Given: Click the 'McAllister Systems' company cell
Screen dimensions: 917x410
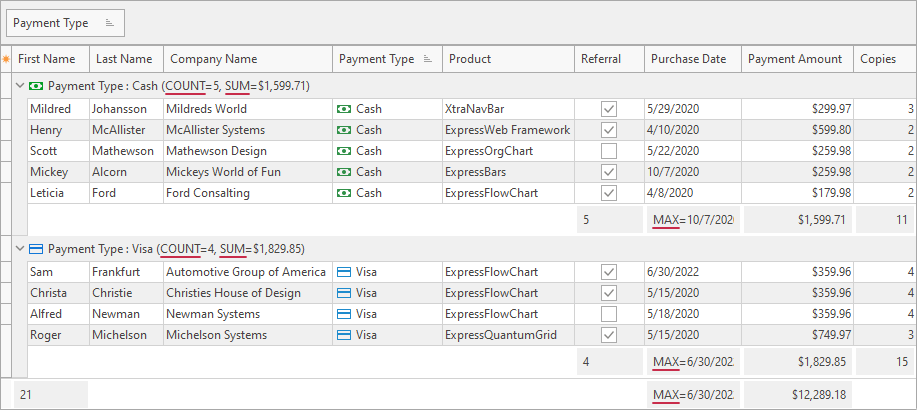Looking at the screenshot, I should pos(248,130).
